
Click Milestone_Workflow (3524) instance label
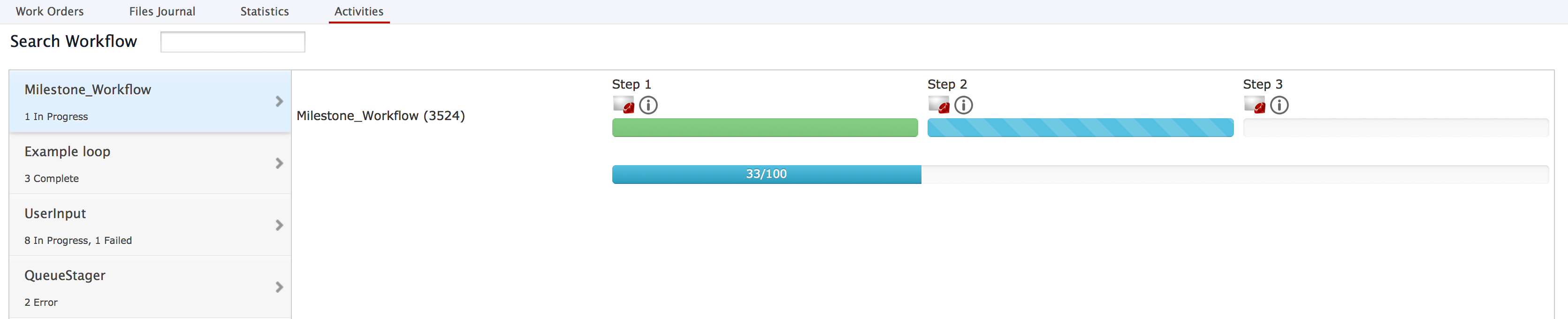tap(381, 116)
